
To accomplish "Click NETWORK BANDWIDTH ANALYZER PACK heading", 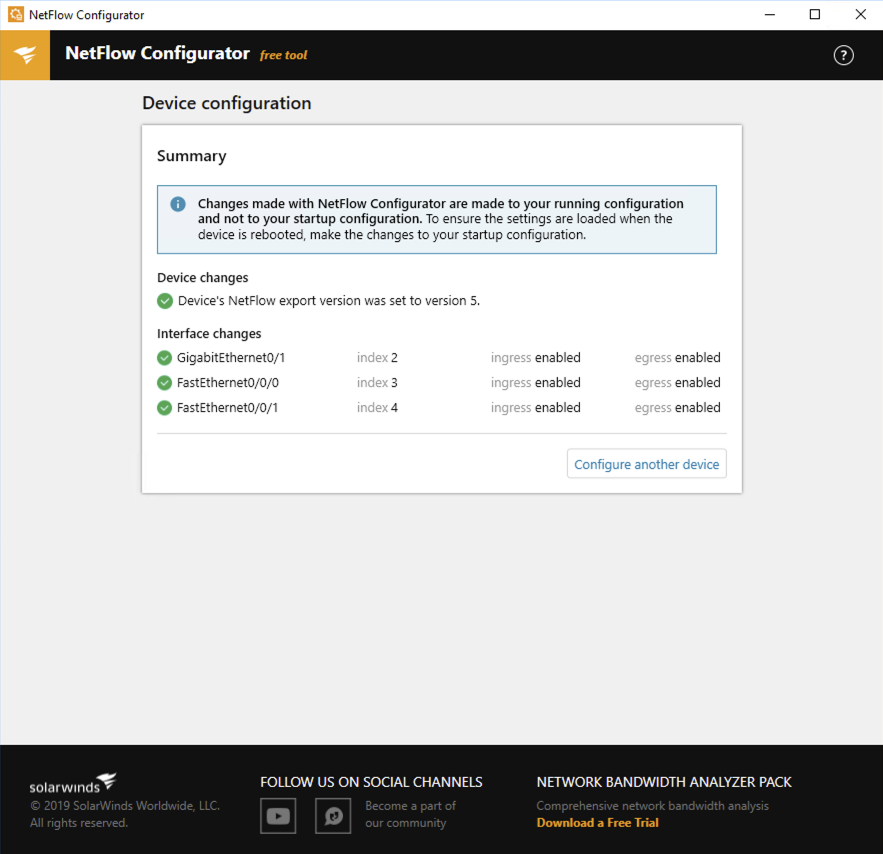I will [664, 782].
